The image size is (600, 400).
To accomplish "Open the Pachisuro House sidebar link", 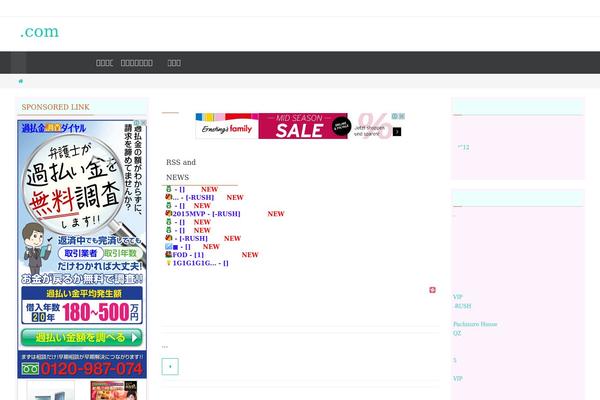I will (x=475, y=324).
